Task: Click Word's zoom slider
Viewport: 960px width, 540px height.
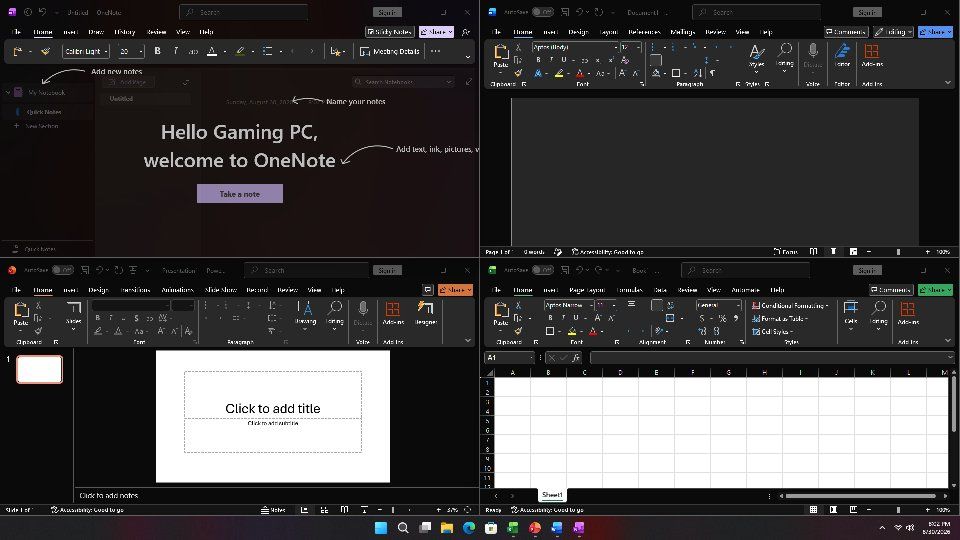Action: (898, 252)
